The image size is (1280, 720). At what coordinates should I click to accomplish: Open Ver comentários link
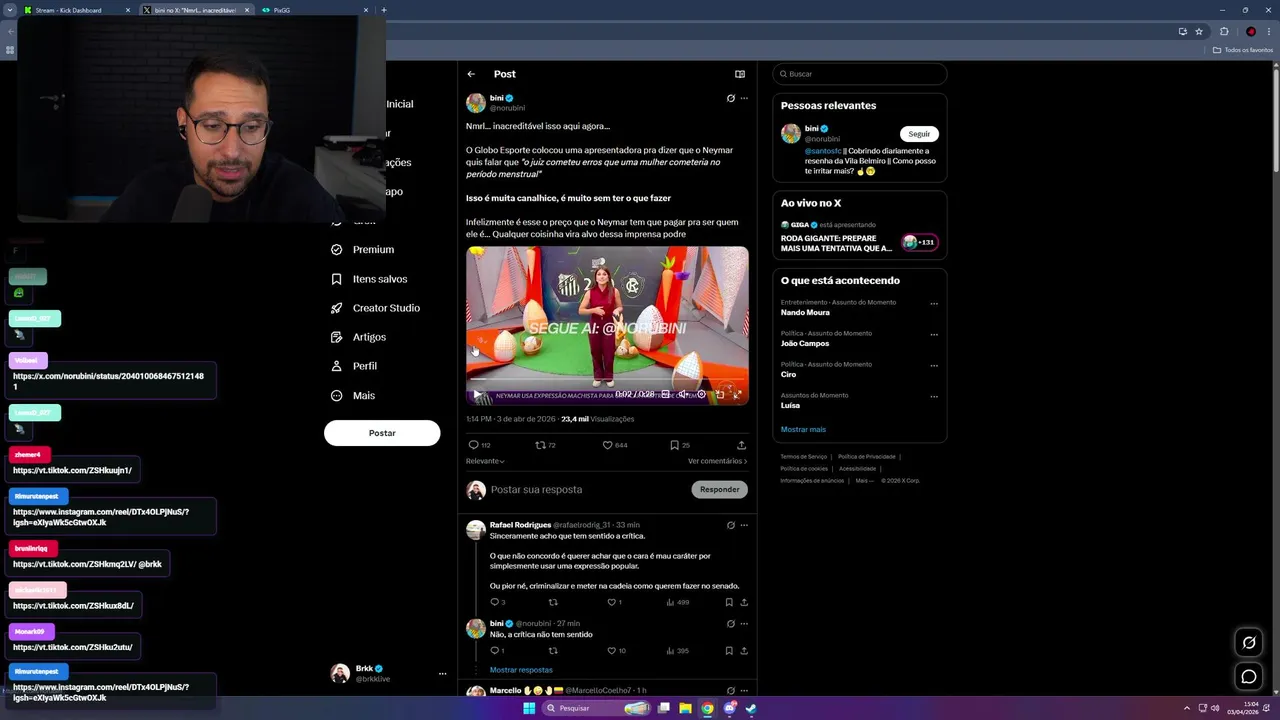[717, 461]
